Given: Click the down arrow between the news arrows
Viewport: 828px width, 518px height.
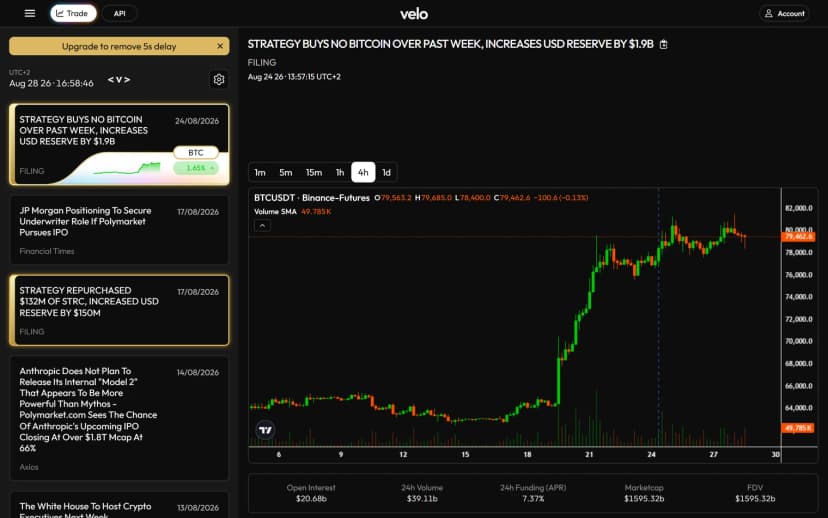Looking at the screenshot, I should click(x=119, y=80).
